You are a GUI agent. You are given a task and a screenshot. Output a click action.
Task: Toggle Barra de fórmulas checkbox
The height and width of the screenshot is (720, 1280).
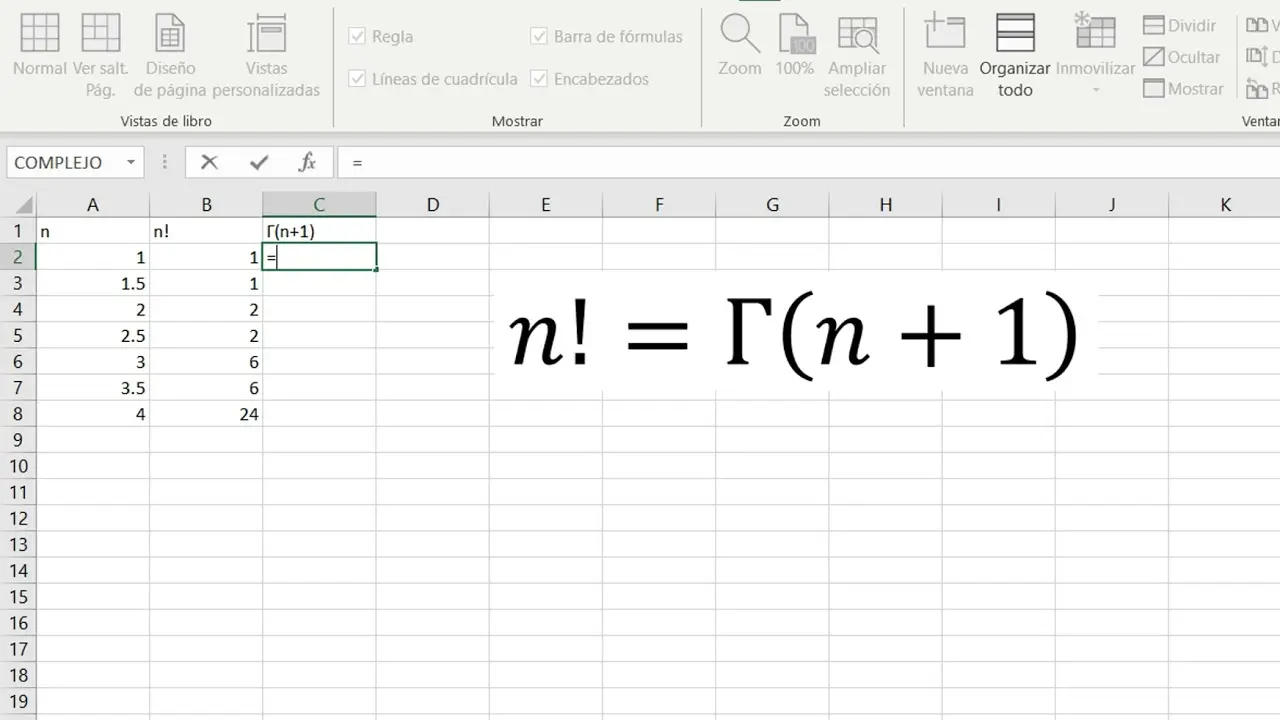[539, 37]
